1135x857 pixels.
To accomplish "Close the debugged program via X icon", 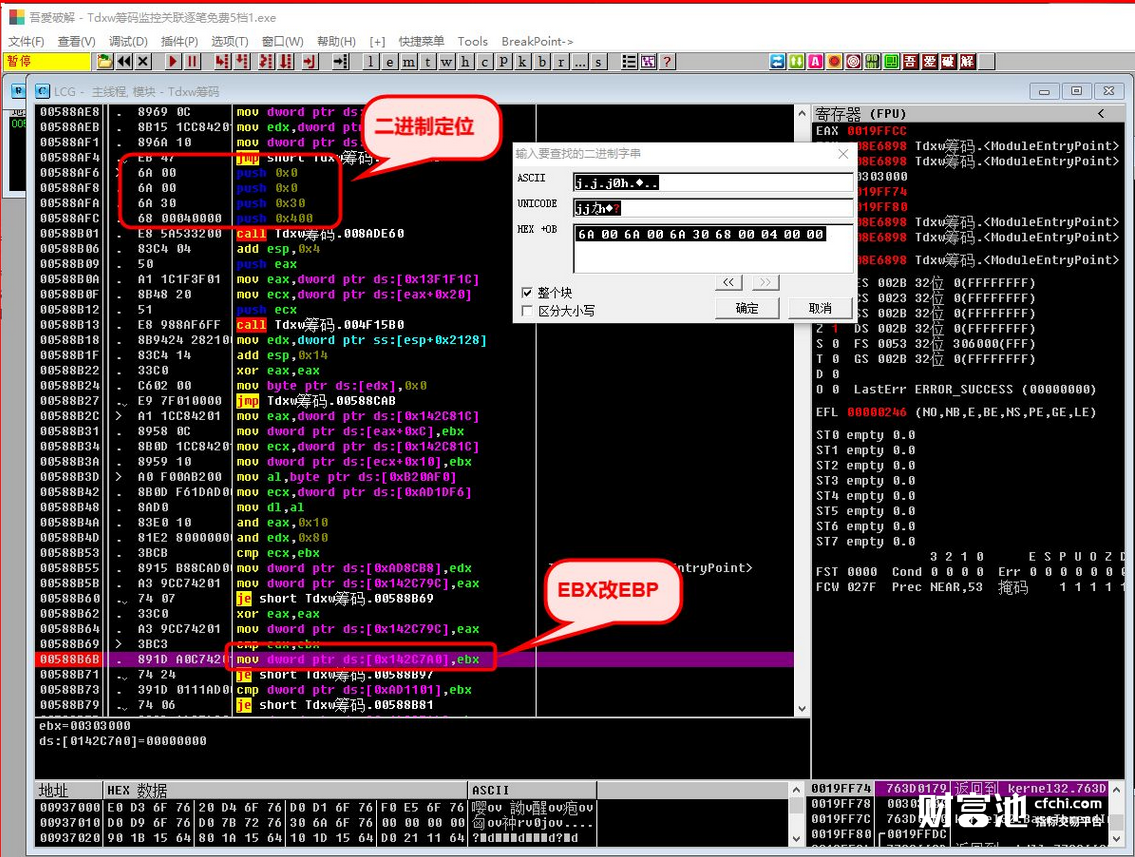I will 143,62.
